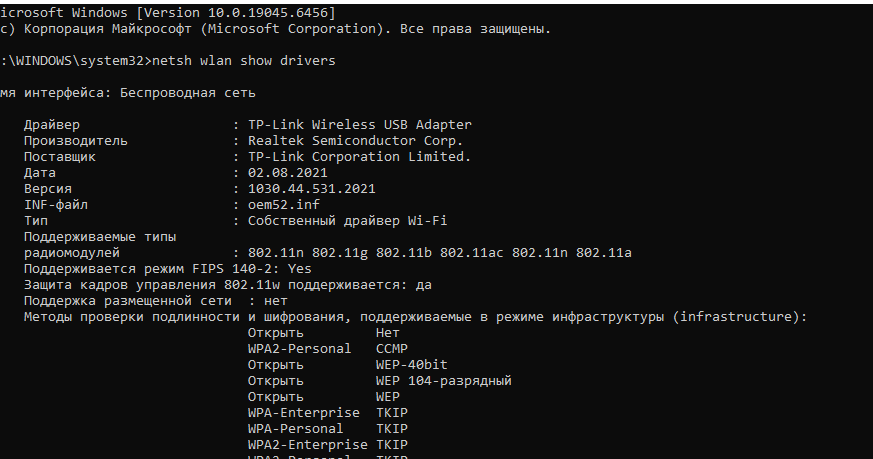Click the "WEP 104-разрядный" cipher entry
The height and width of the screenshot is (459, 873).
(x=444, y=381)
